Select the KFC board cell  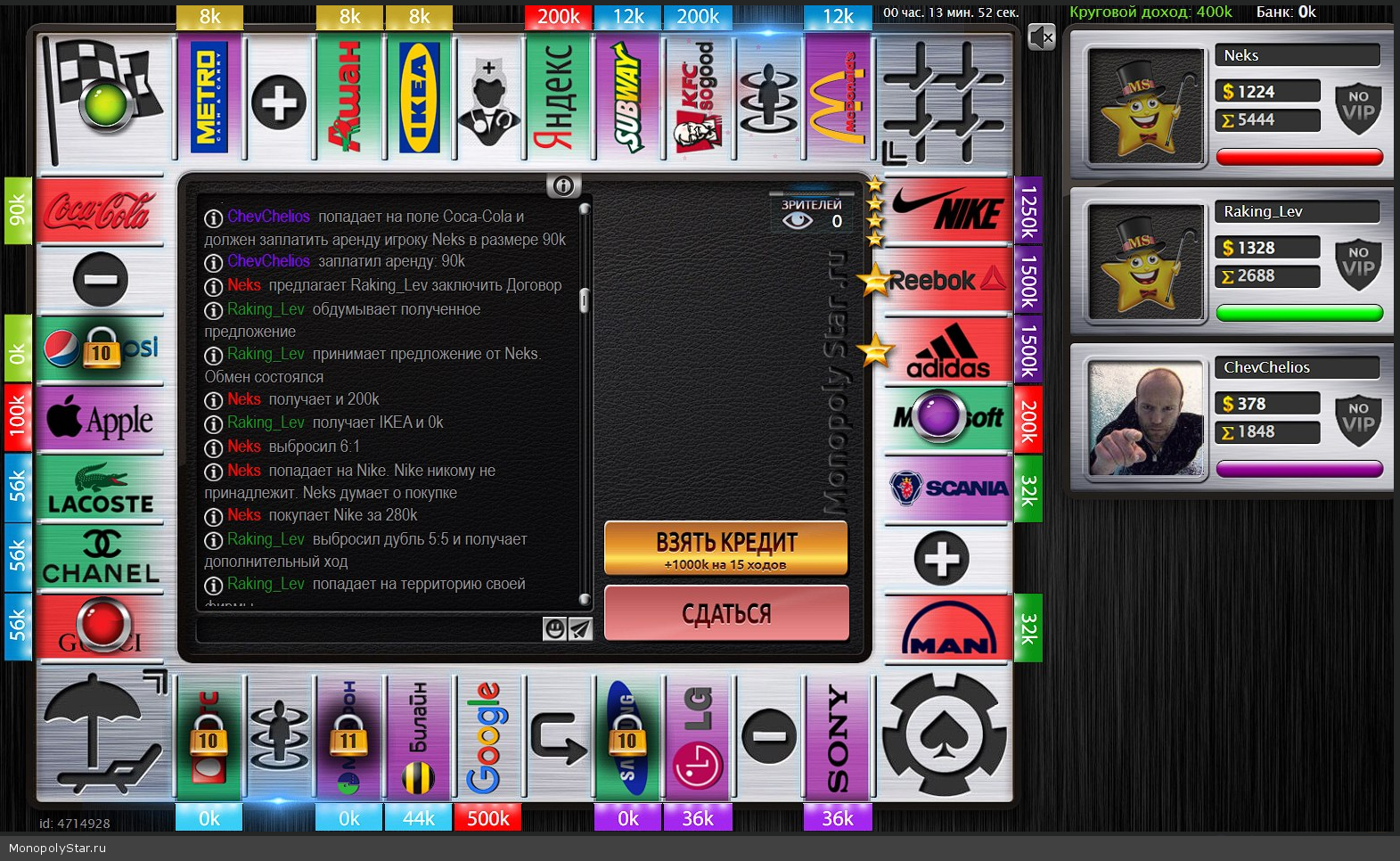698,98
